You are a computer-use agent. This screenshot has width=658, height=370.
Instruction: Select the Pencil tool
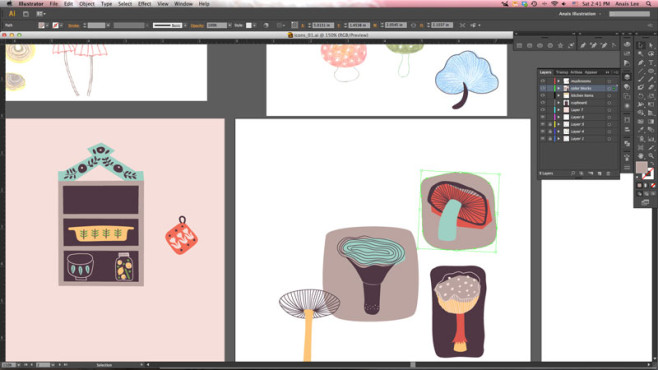click(651, 79)
